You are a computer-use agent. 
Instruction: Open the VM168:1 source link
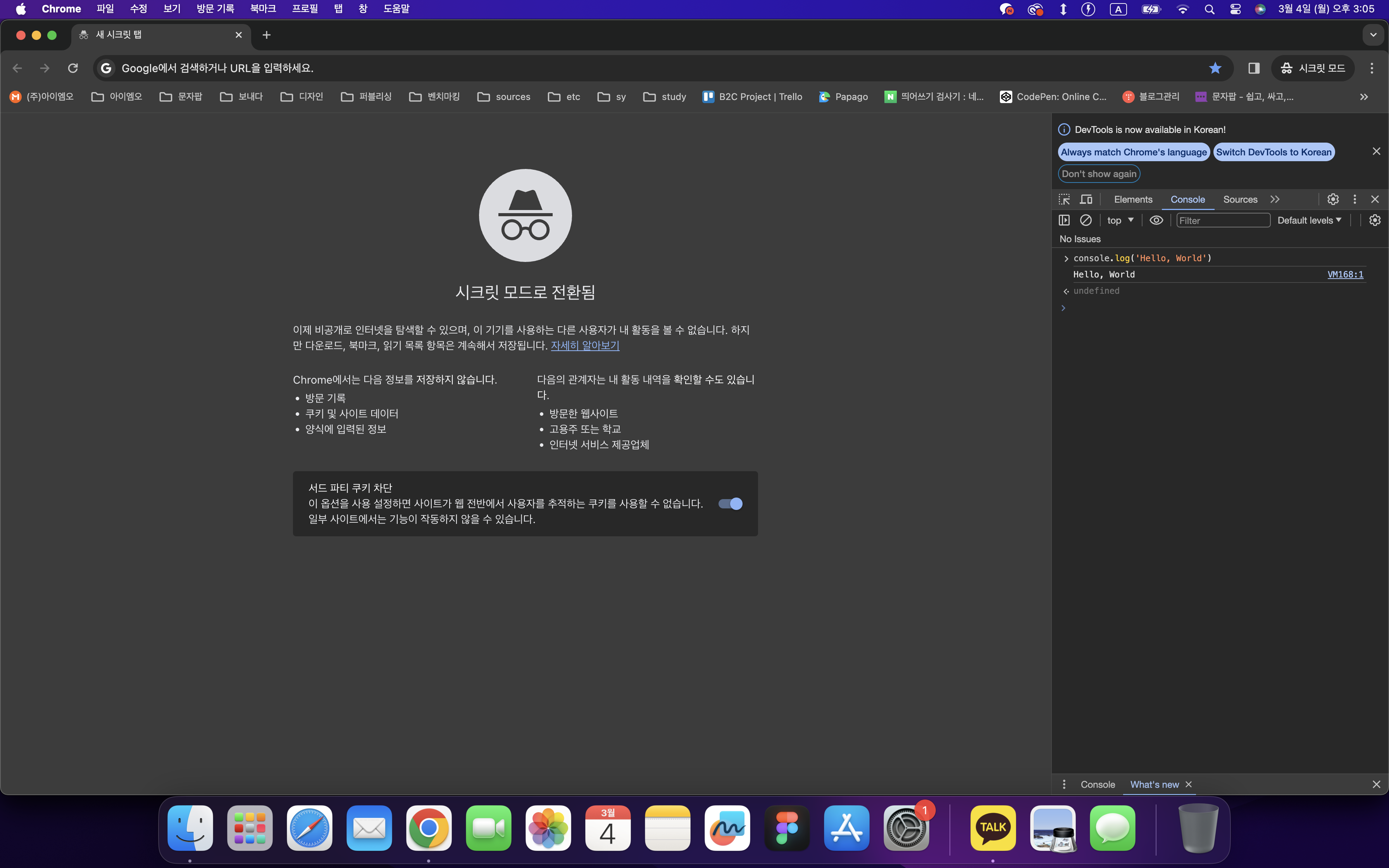1345,274
